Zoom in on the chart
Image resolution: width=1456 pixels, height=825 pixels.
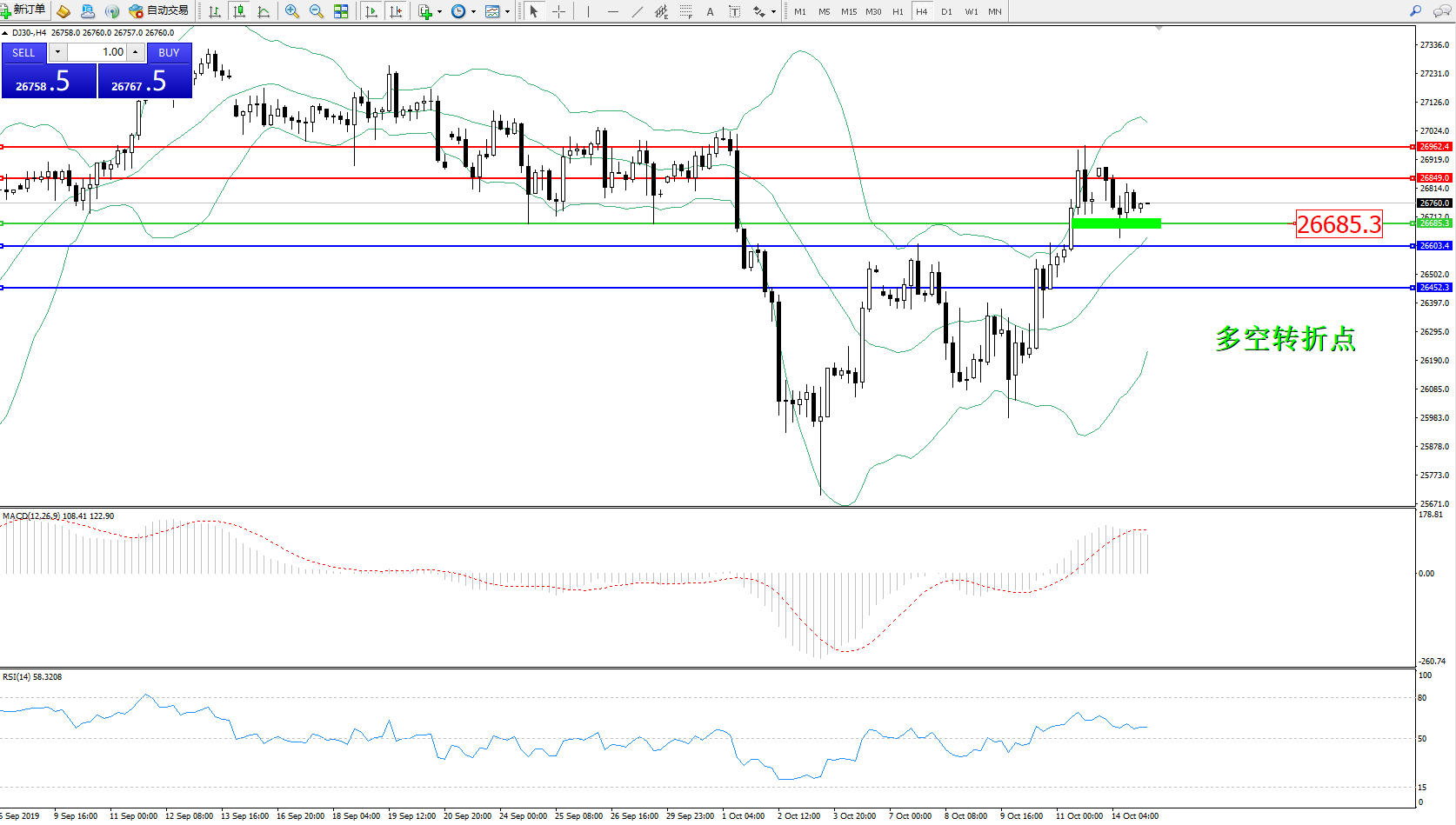(292, 11)
